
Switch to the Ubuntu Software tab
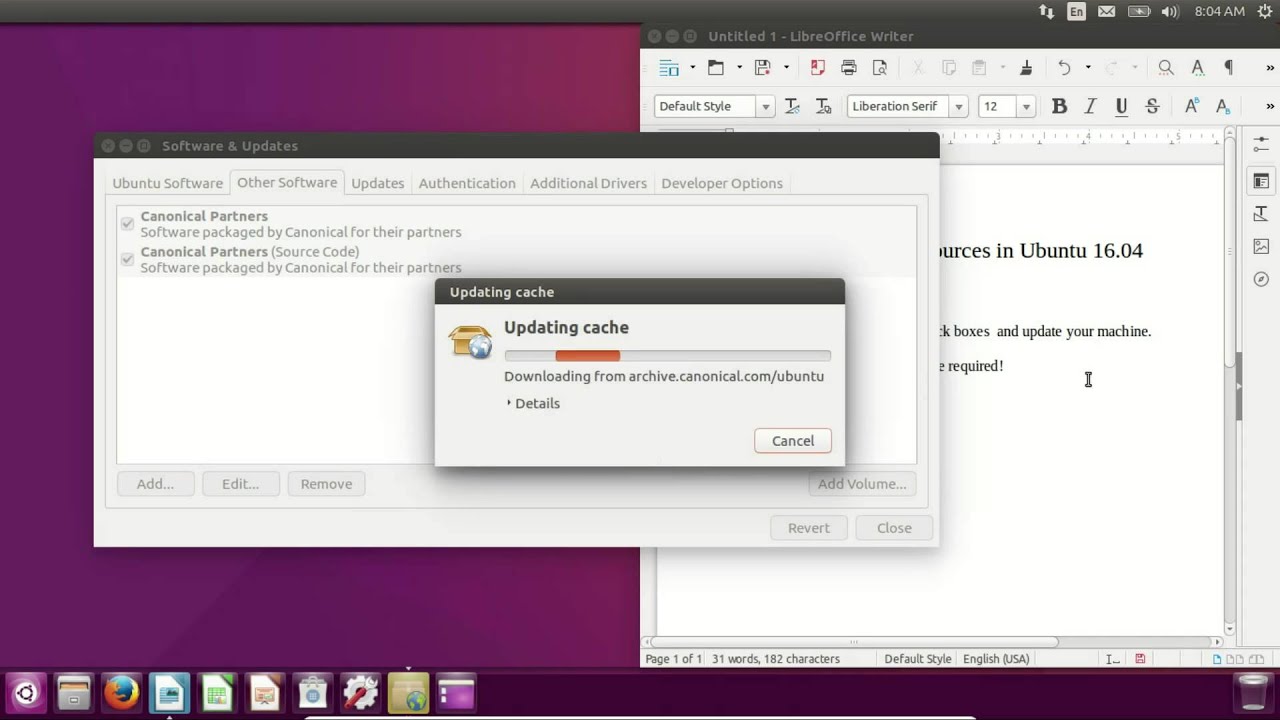click(x=167, y=183)
